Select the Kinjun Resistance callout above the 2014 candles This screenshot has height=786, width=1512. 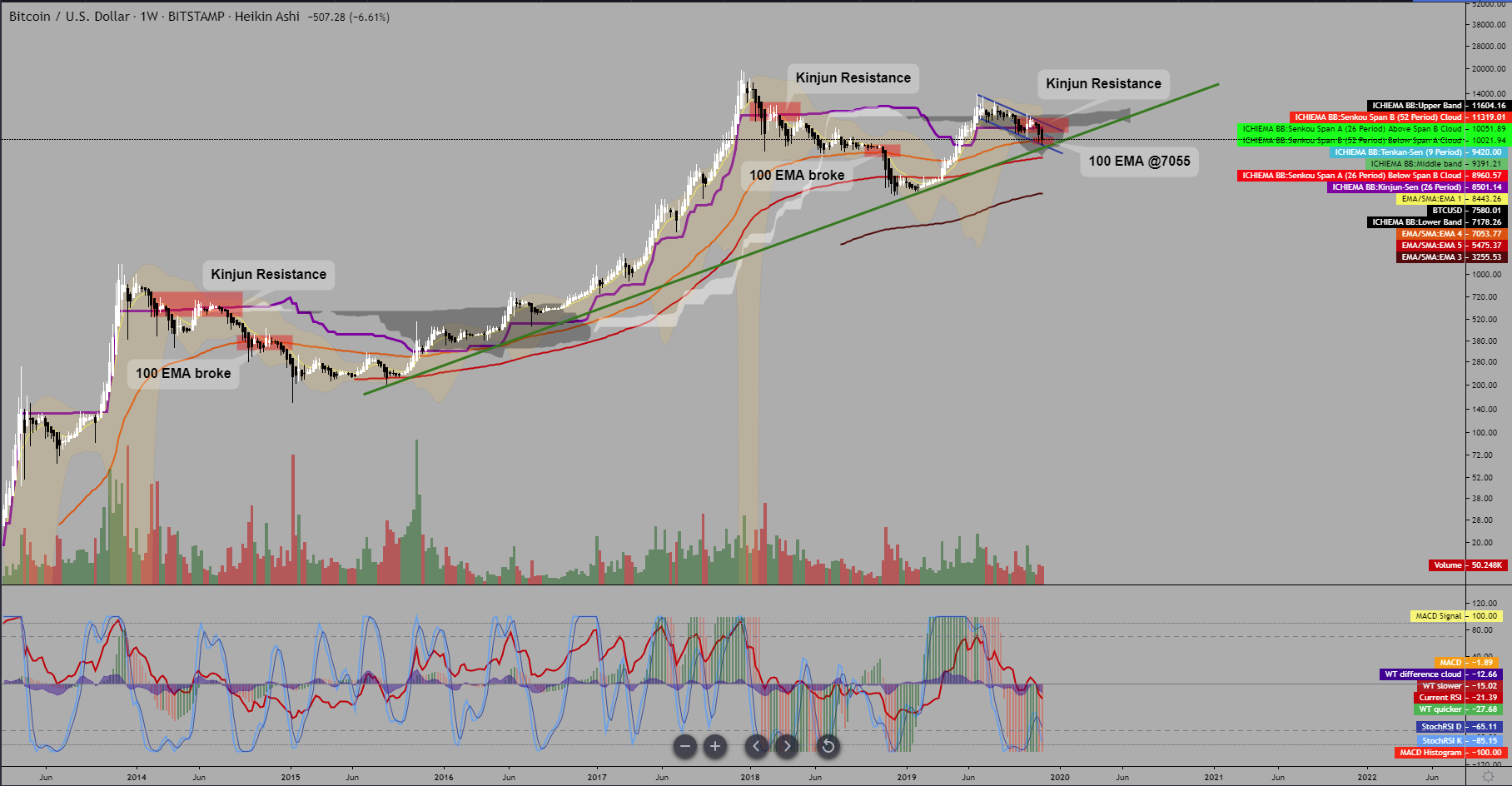268,274
